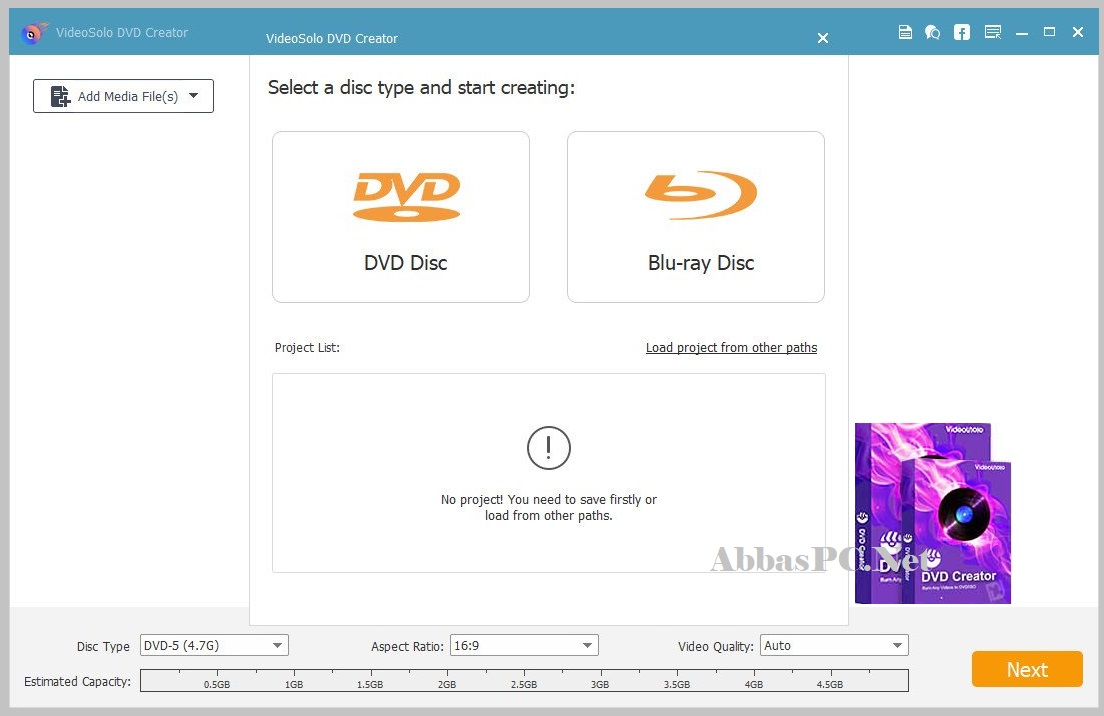Screen dimensions: 1104x716
Task: Click the Estimated Capacity bar
Action: tap(525, 681)
